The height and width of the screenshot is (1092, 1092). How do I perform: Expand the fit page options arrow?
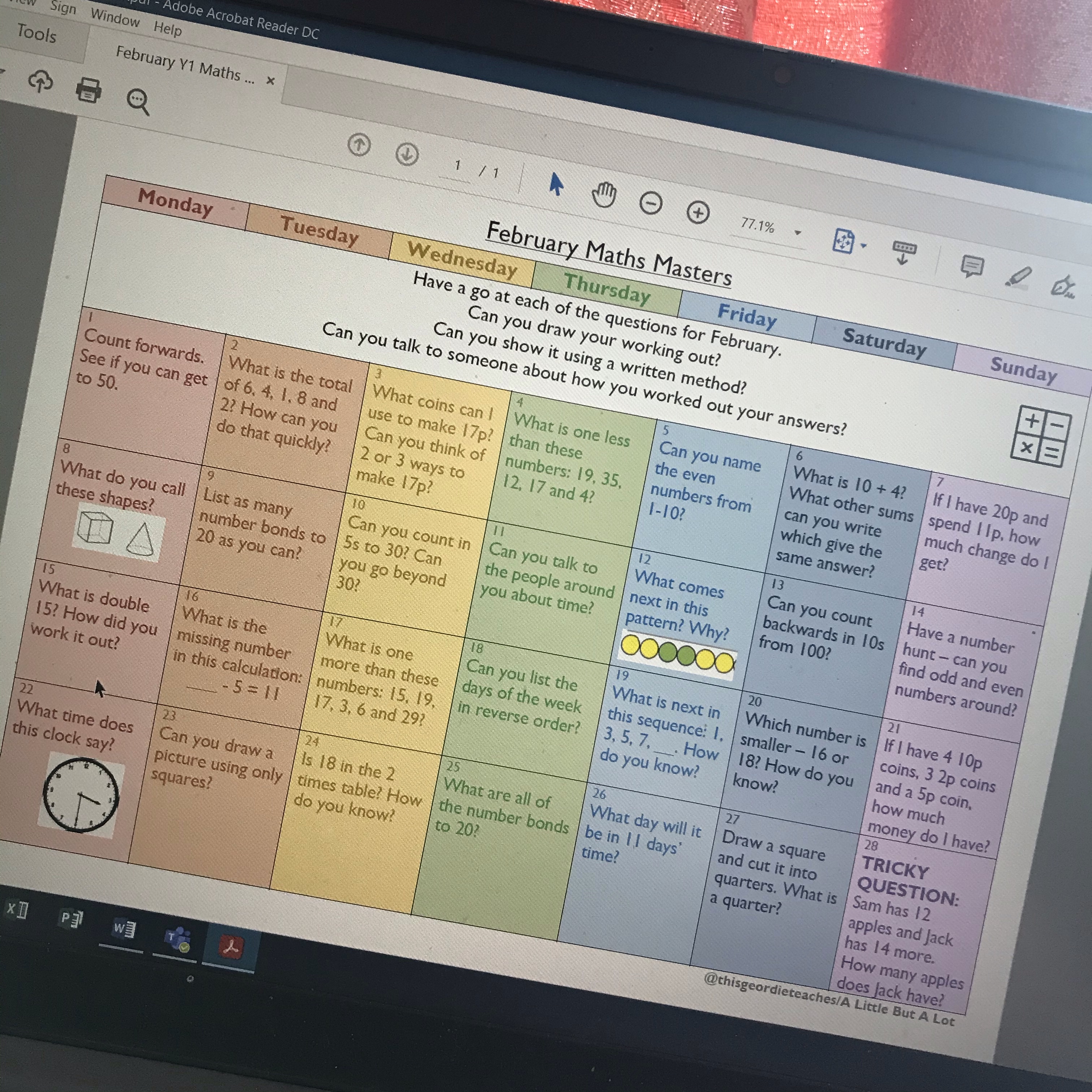863,246
